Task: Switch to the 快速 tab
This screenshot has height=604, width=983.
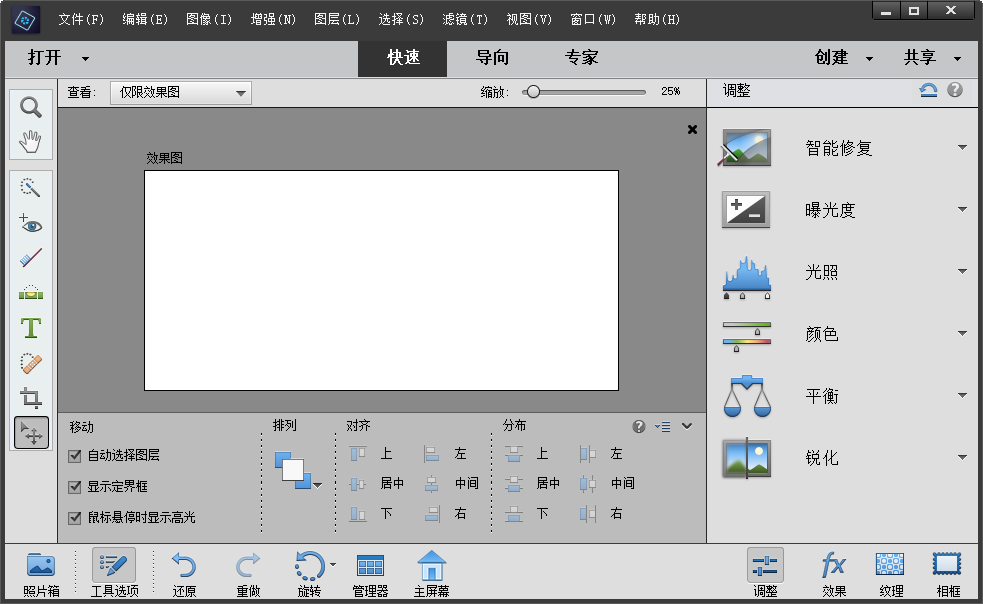Action: (402, 58)
